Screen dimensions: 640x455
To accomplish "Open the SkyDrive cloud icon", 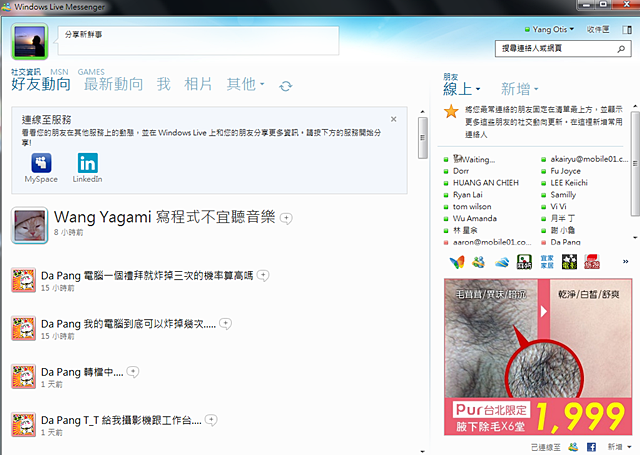I will [x=502, y=262].
